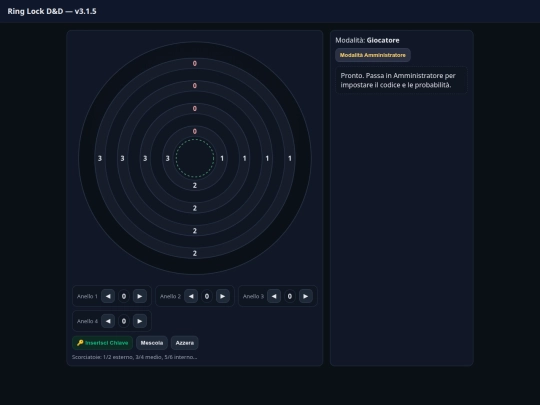The image size is (540, 405).
Task: Select the Anello 3 value field
Action: pyautogui.click(x=290, y=296)
